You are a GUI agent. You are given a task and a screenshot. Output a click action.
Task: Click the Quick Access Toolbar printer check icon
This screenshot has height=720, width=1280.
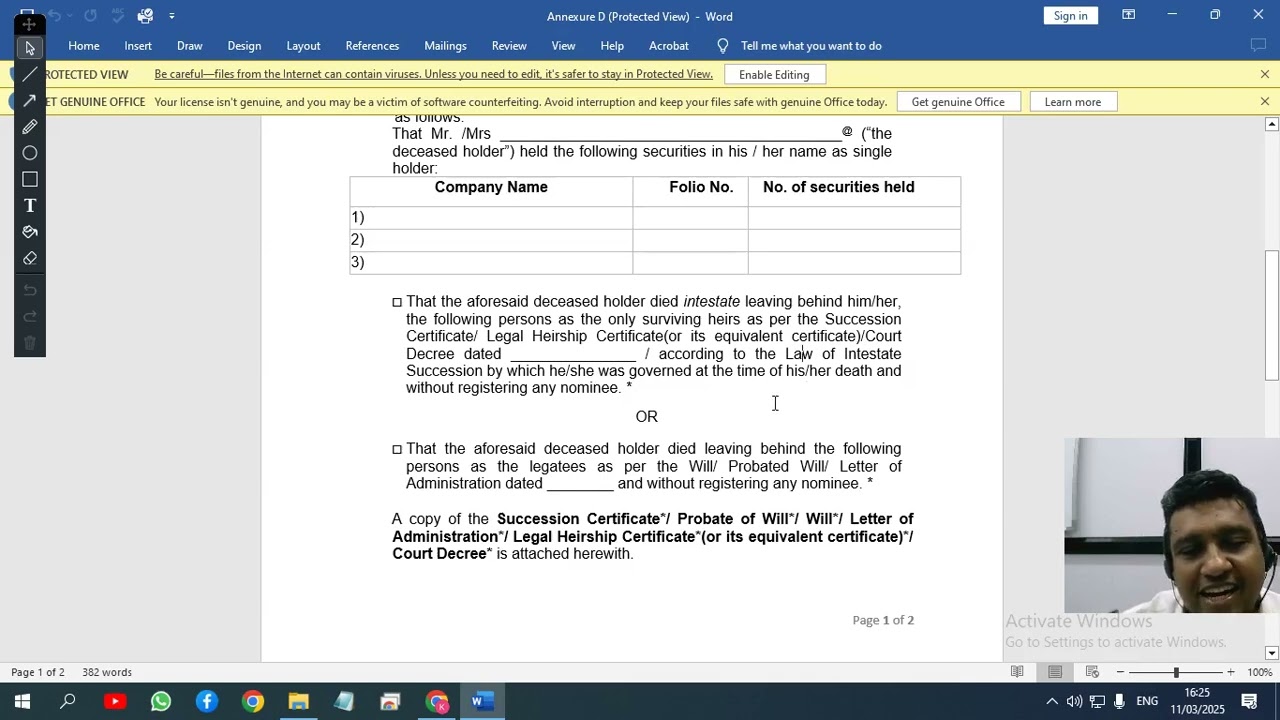[x=145, y=16]
